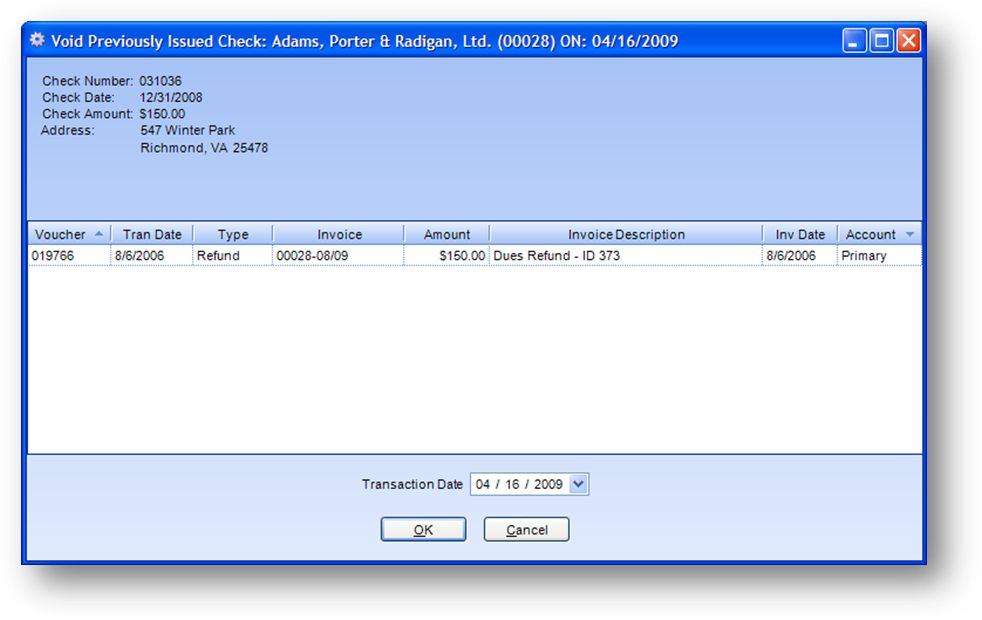Image resolution: width=982 pixels, height=620 pixels.
Task: Sort by the Invoice column header
Action: pyautogui.click(x=339, y=234)
